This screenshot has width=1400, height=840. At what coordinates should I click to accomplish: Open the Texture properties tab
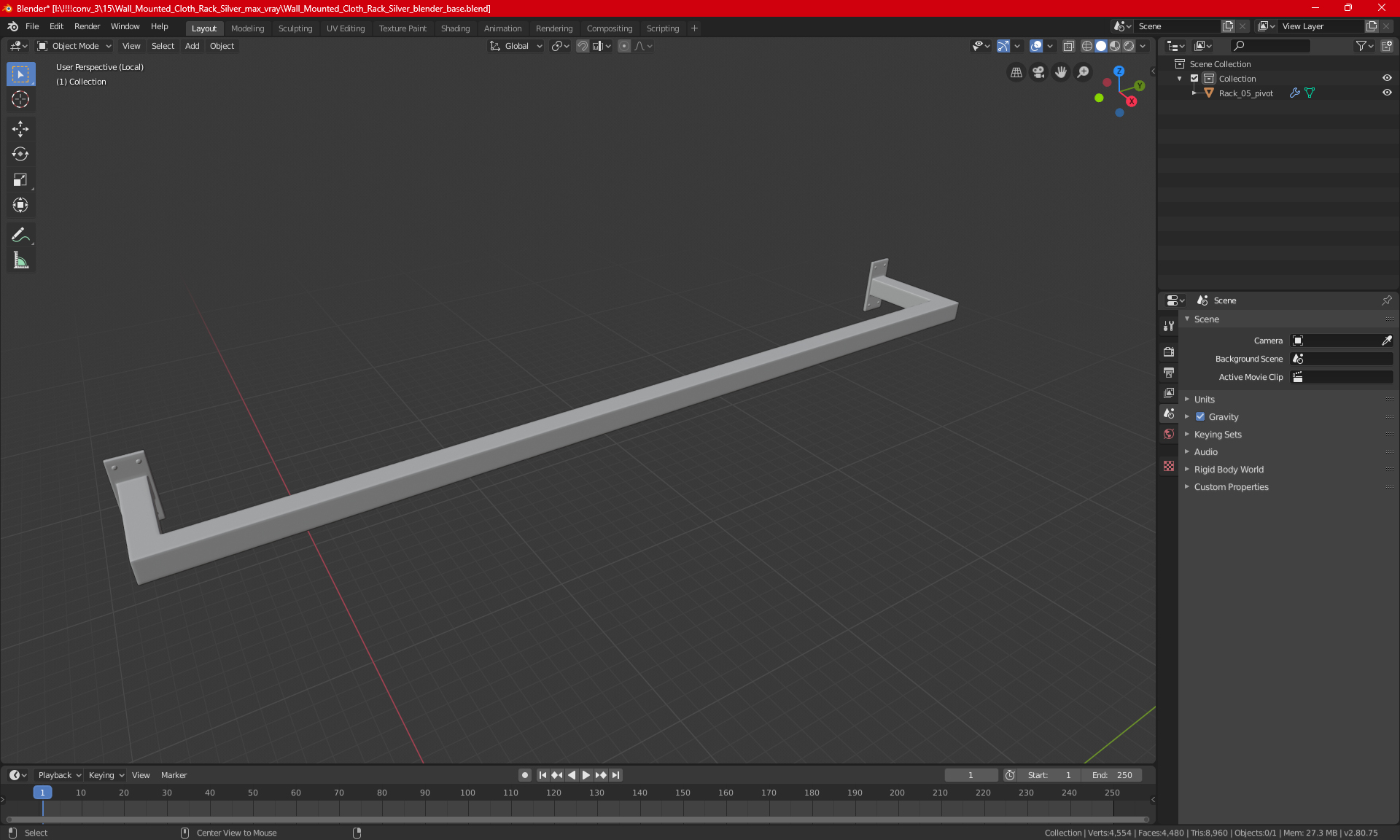(x=1169, y=466)
